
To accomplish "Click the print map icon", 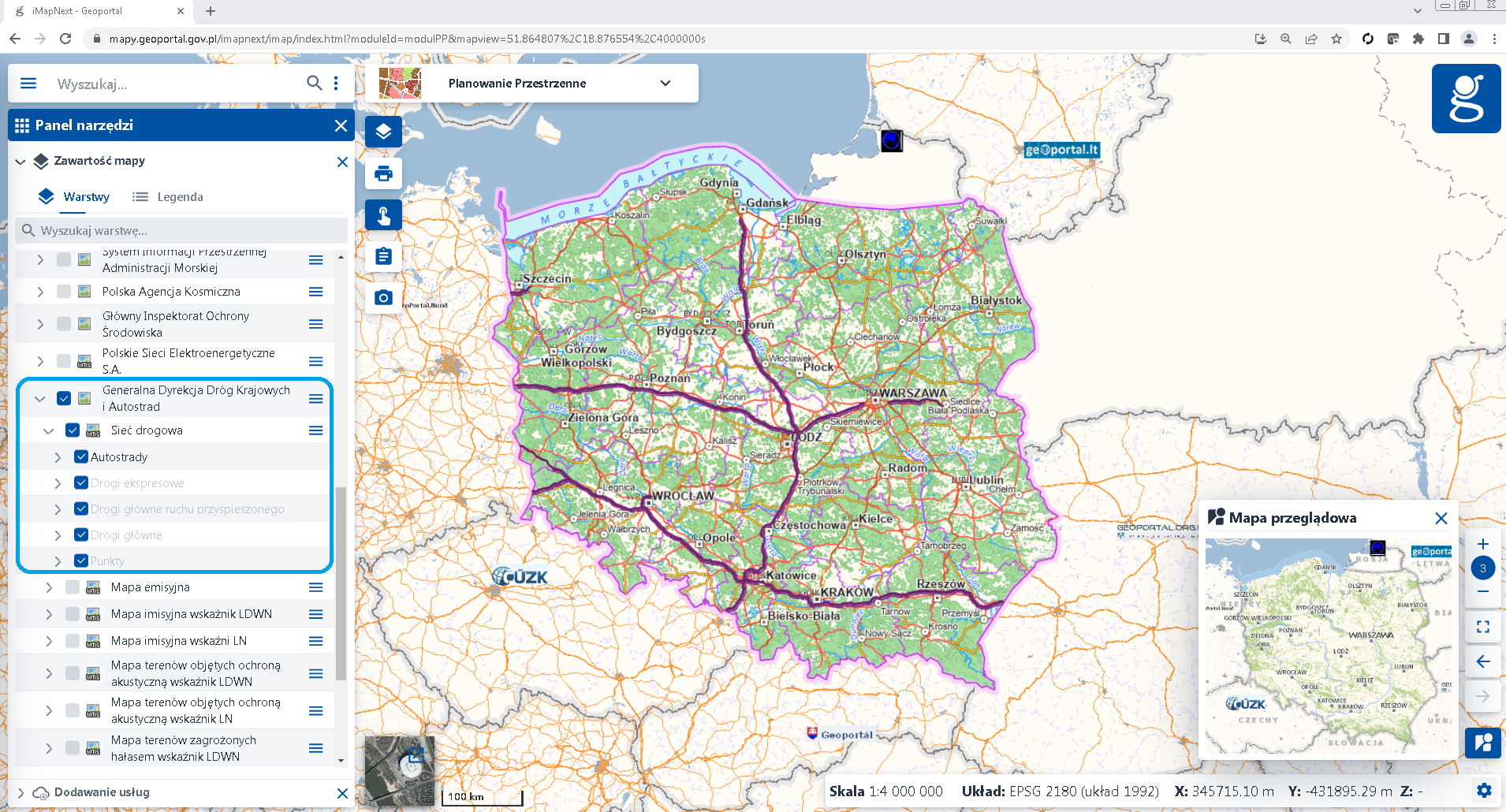I will pos(383,173).
